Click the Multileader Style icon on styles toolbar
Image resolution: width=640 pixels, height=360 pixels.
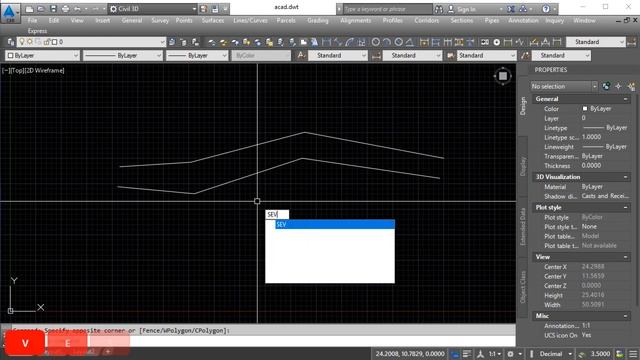point(525,55)
